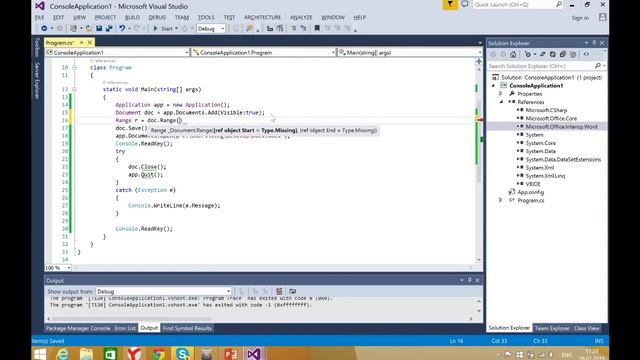This screenshot has width=640, height=360.
Task: Select the System.Xml.Linq reference
Action: point(545,176)
